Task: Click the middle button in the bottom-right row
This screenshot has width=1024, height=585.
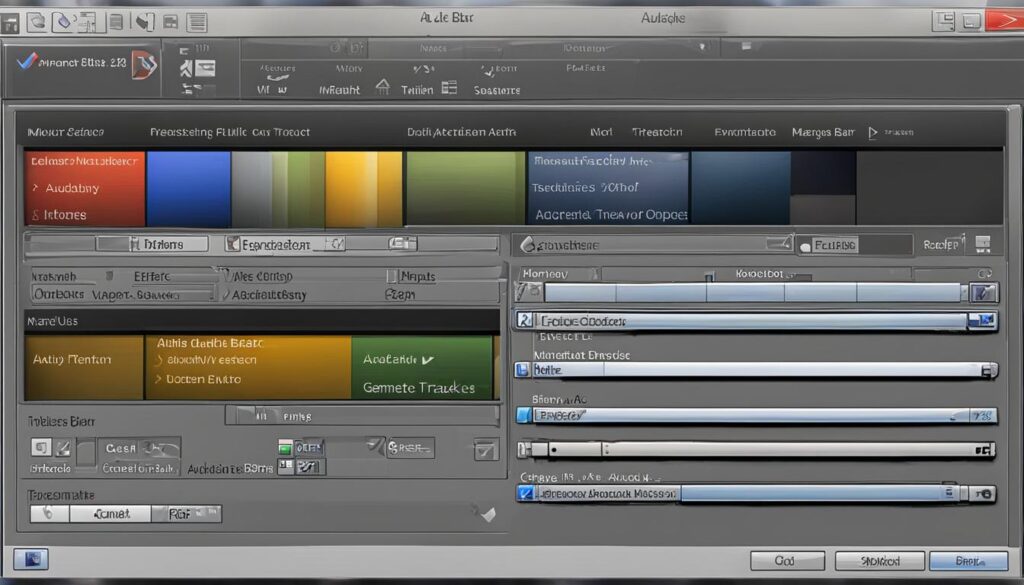Action: pos(880,561)
